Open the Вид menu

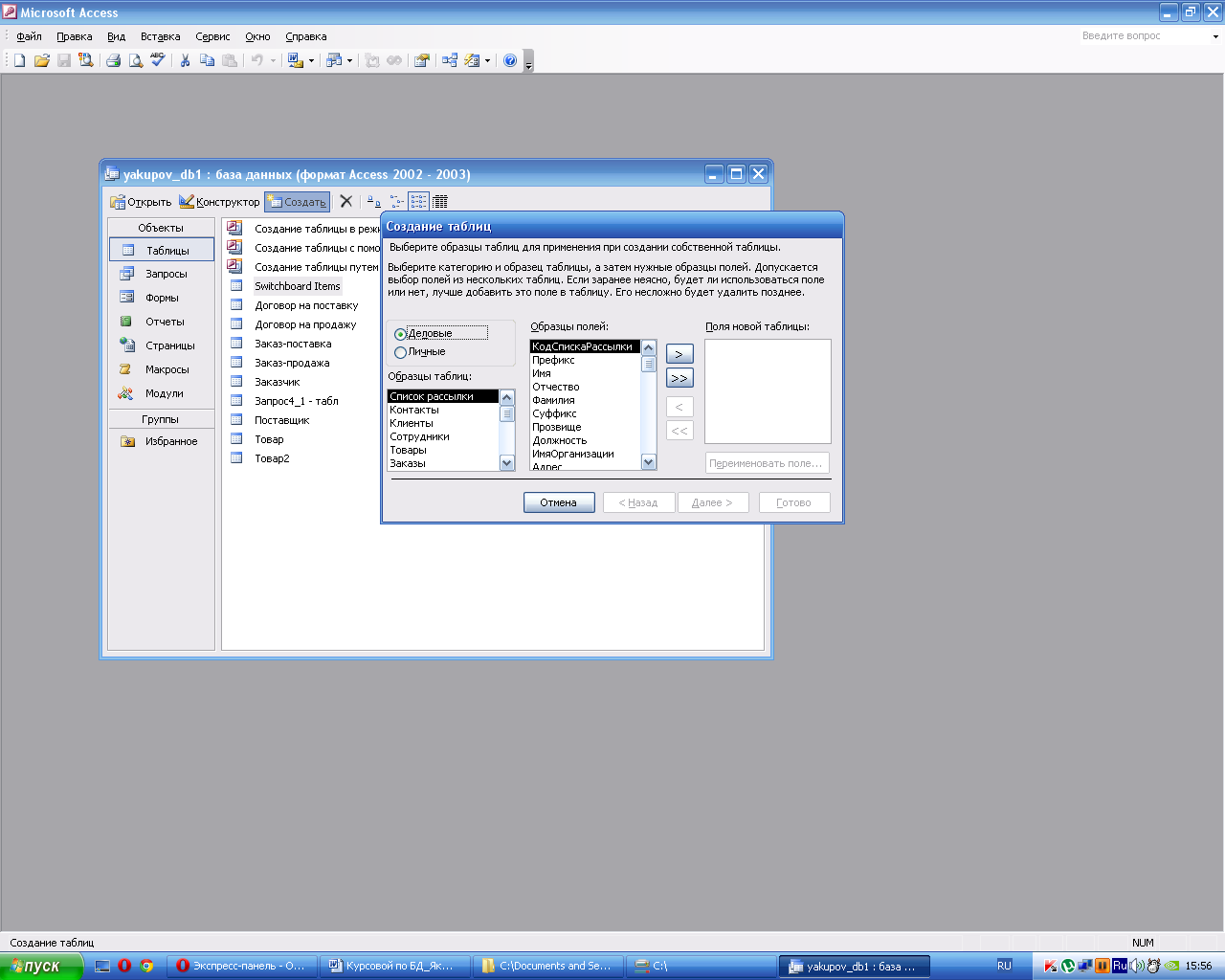click(x=116, y=36)
